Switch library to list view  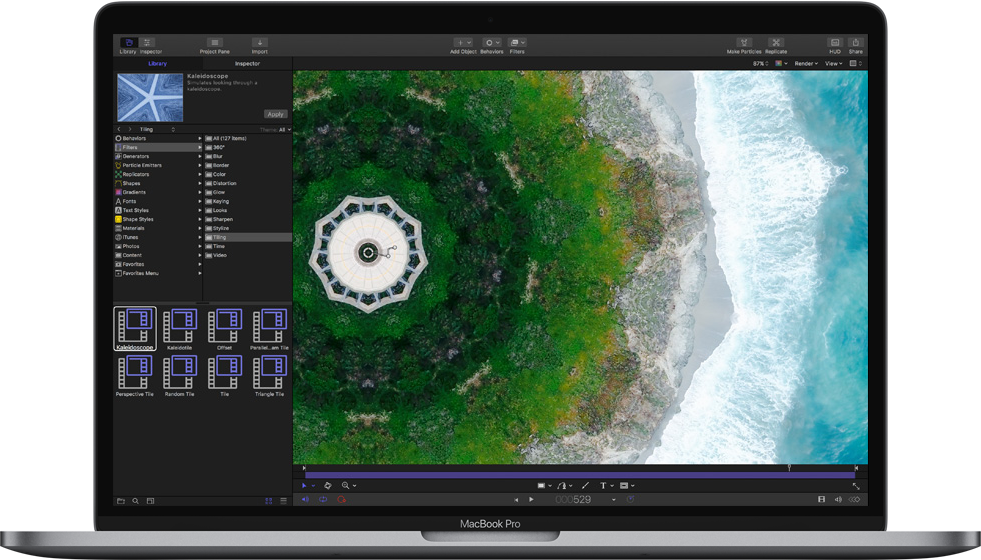pos(283,500)
